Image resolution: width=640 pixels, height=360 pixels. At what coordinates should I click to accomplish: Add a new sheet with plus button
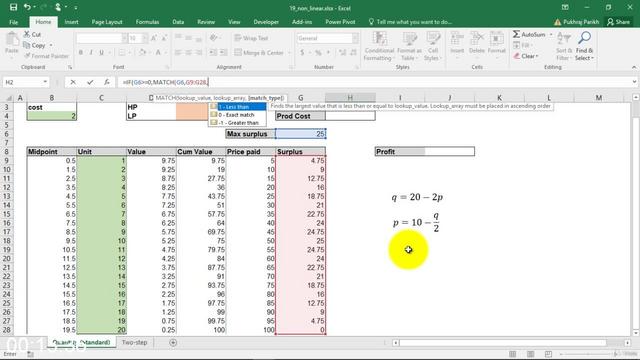(x=173, y=342)
